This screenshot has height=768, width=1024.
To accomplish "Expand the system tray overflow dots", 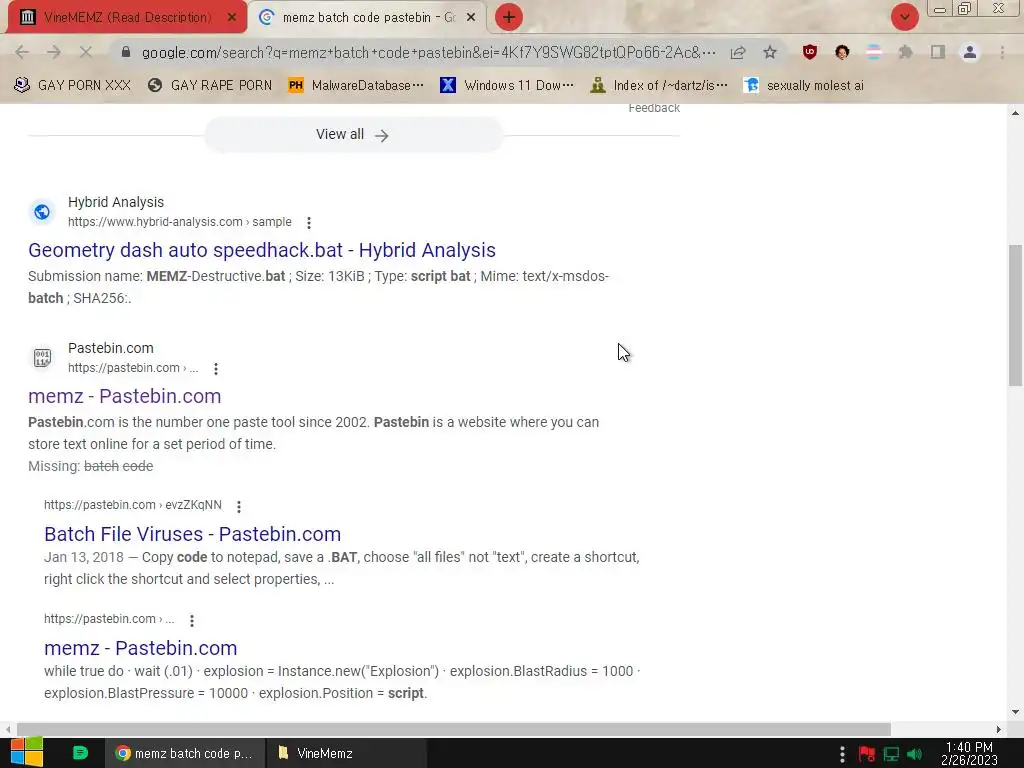I will click(842, 754).
